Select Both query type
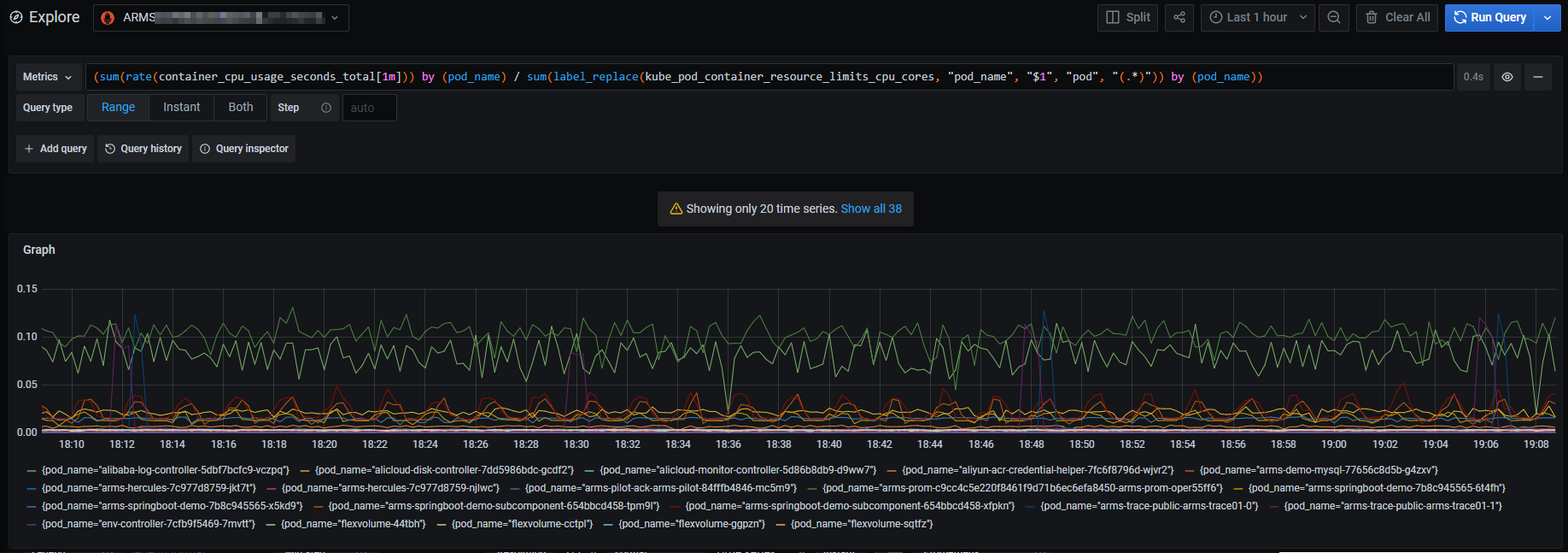This screenshot has width=1568, height=553. (241, 108)
